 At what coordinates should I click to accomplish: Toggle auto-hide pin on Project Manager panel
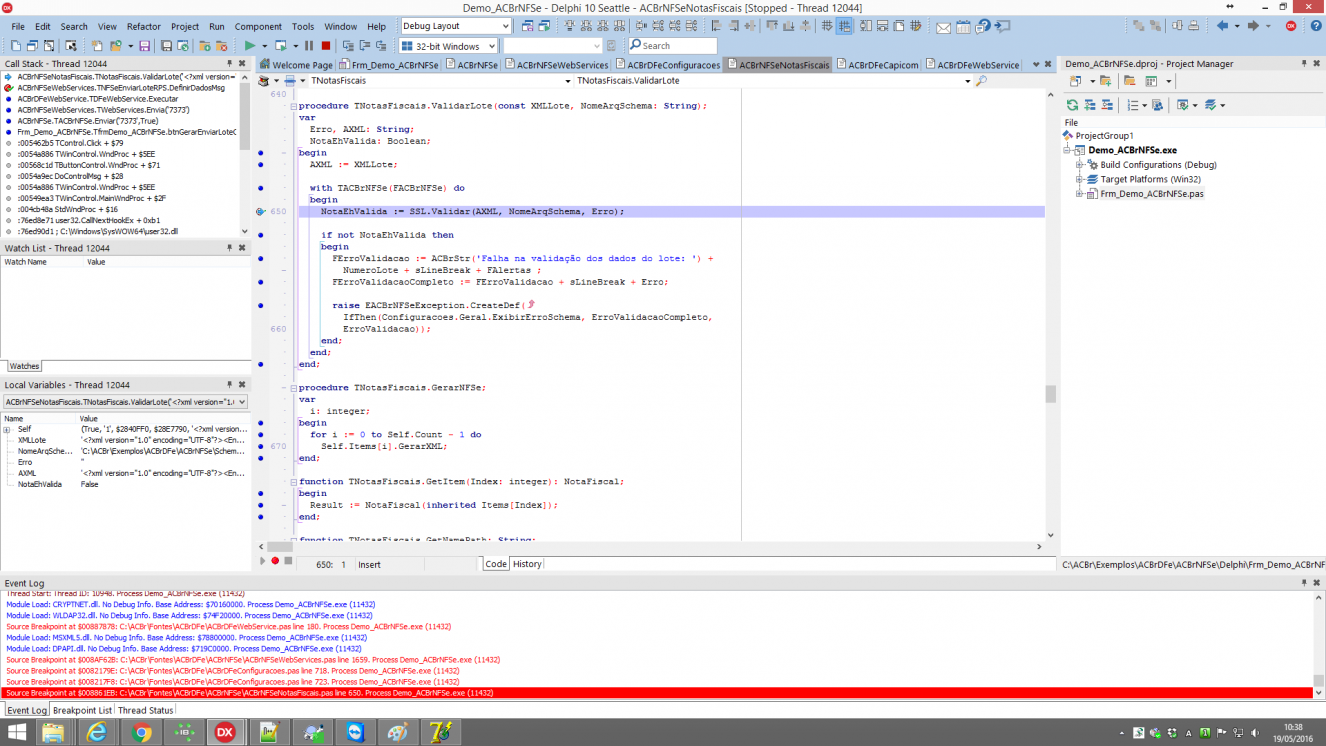click(x=1304, y=64)
